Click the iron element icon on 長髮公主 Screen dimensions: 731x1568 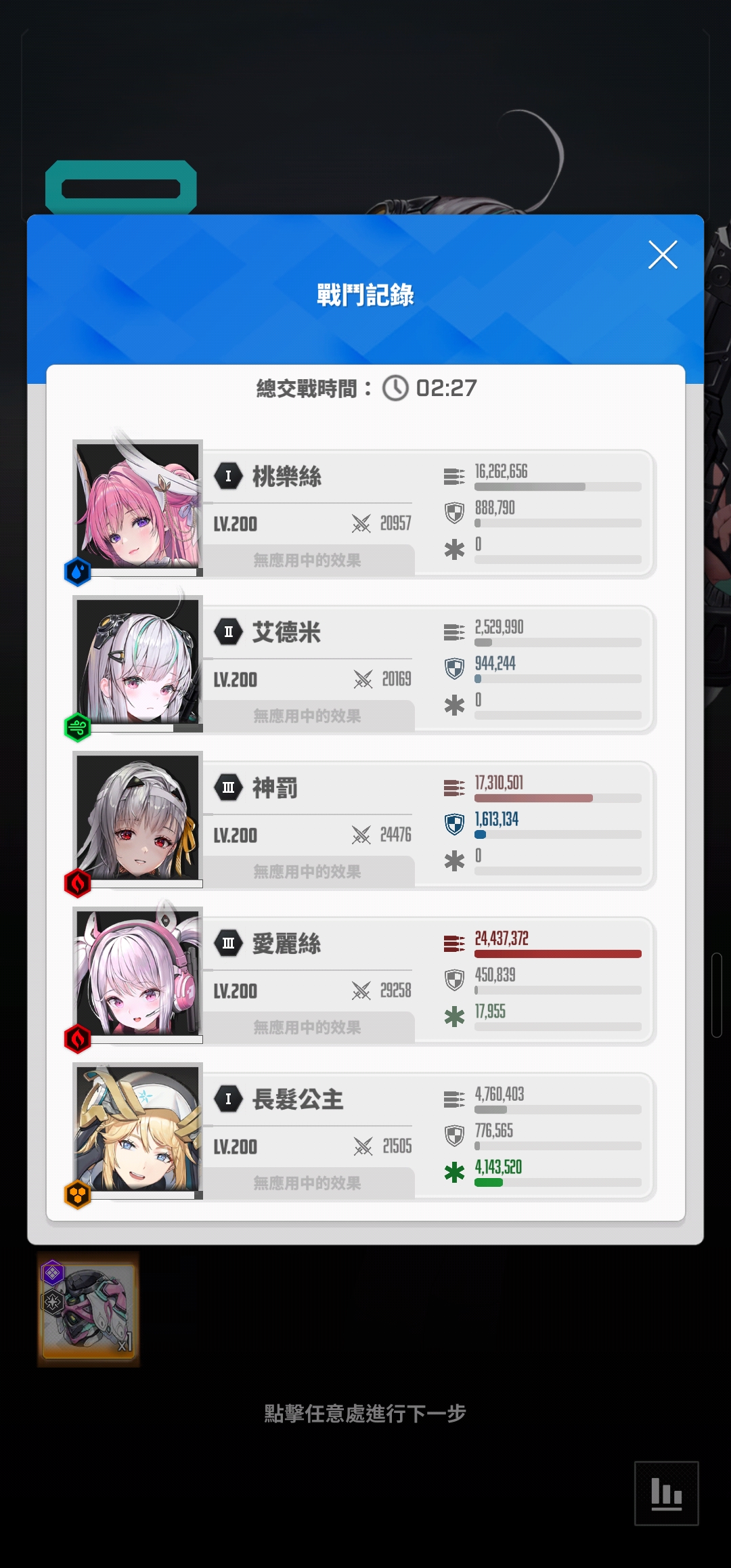pos(77,1194)
